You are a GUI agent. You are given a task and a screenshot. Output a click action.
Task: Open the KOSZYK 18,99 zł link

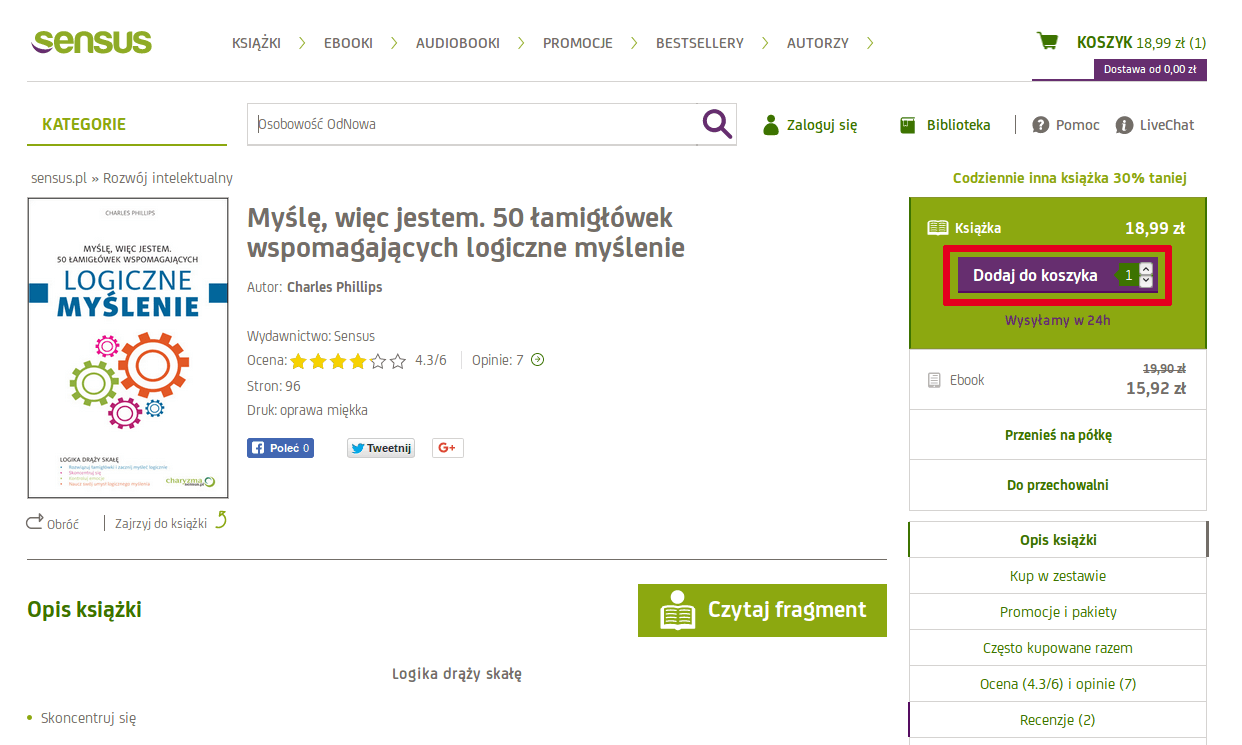[1141, 42]
